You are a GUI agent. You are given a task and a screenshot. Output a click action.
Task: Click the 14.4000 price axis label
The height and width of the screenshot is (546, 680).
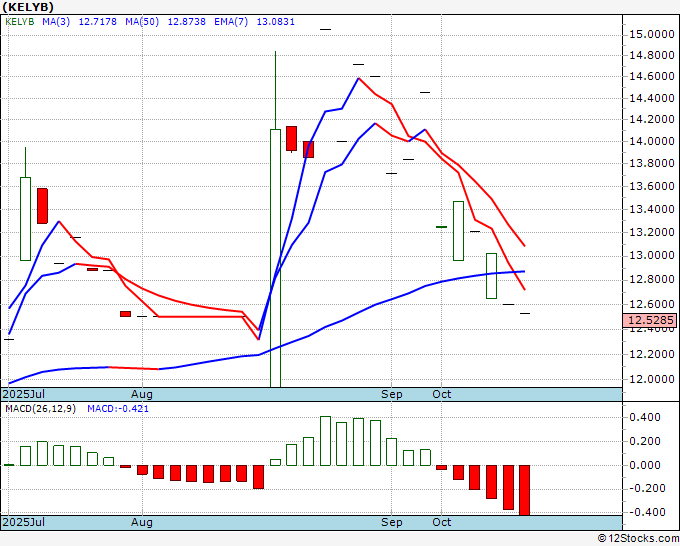652,98
